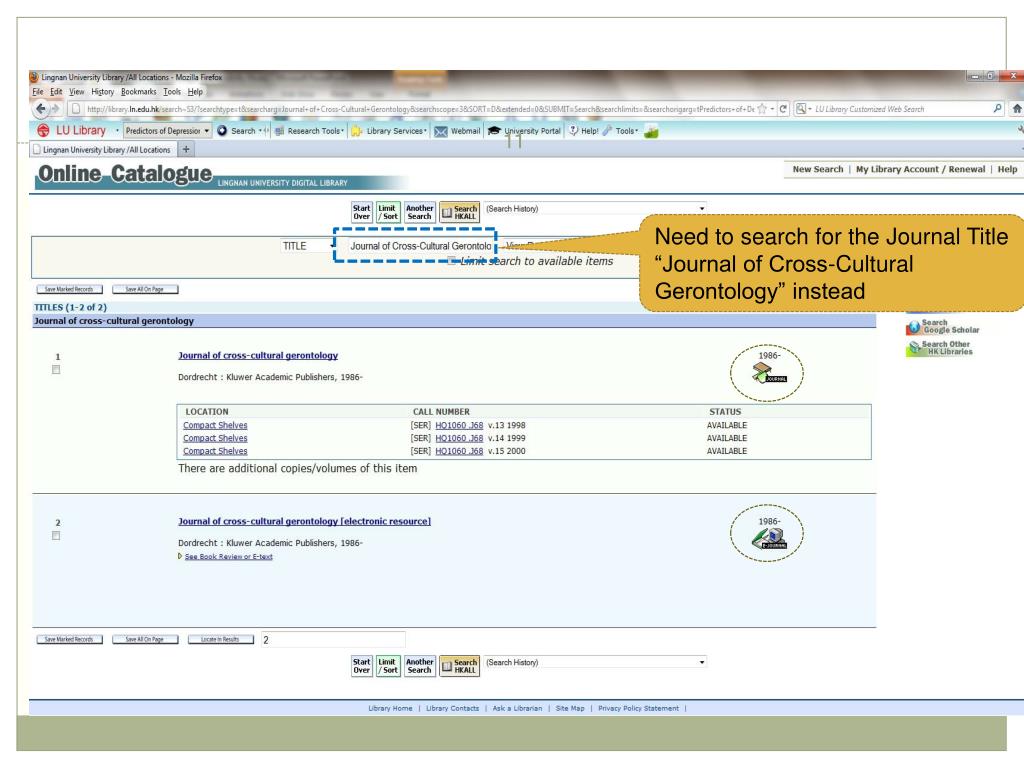This screenshot has height=768, width=1024.
Task: Open the Firefox home page icon
Action: [1017, 109]
